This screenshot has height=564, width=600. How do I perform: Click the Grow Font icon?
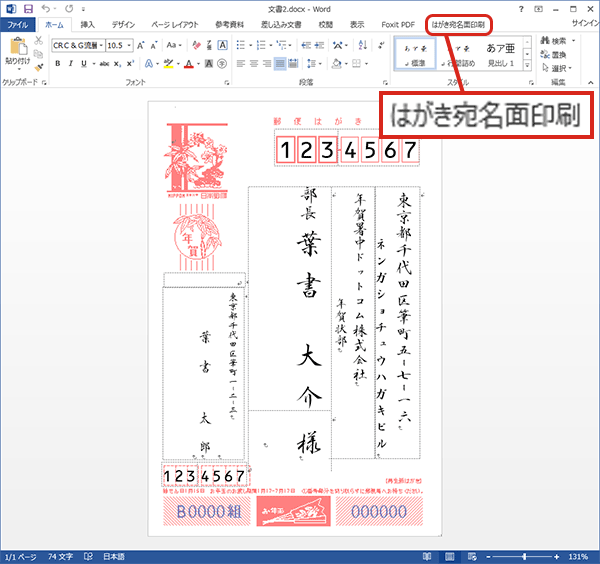[140, 46]
